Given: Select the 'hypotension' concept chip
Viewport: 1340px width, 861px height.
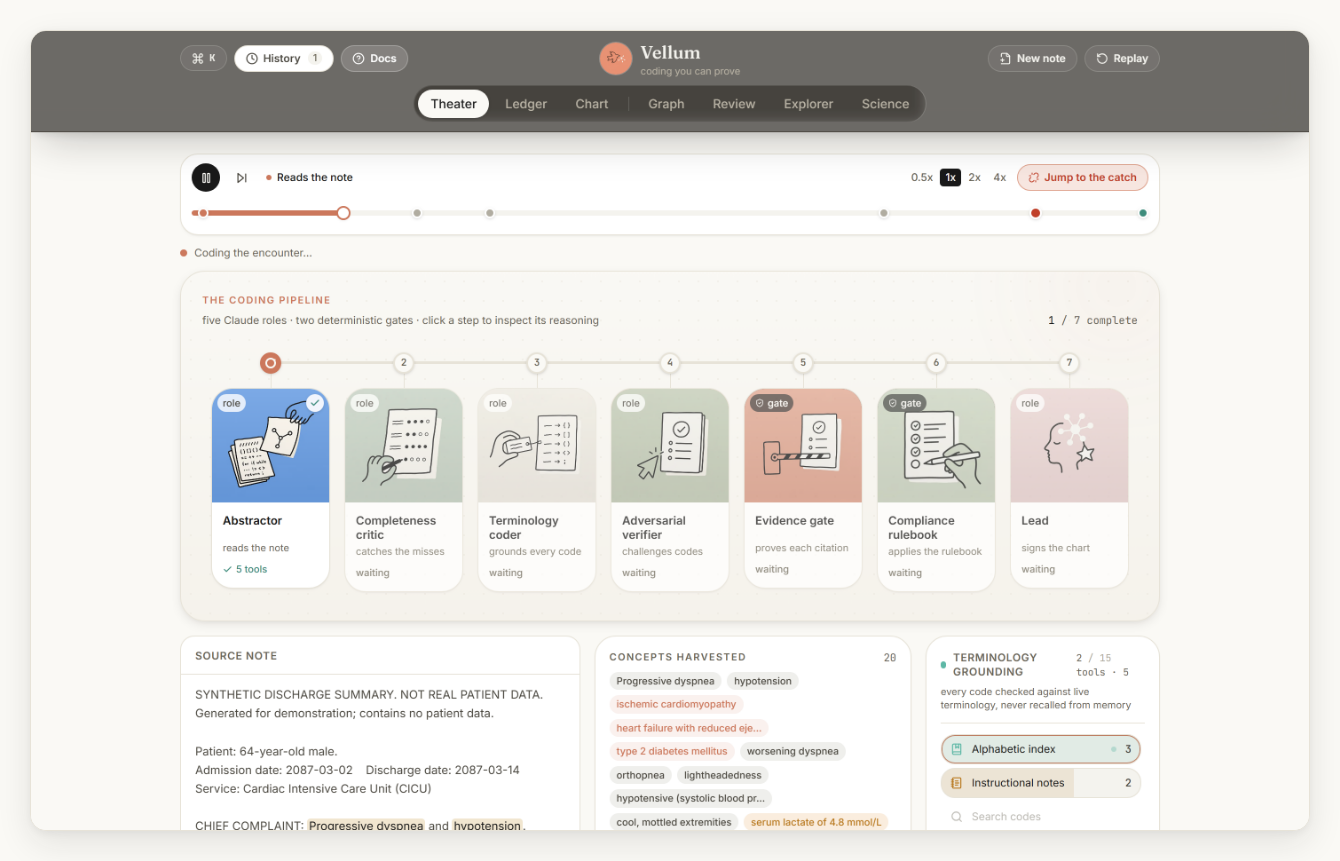Looking at the screenshot, I should pos(763,681).
